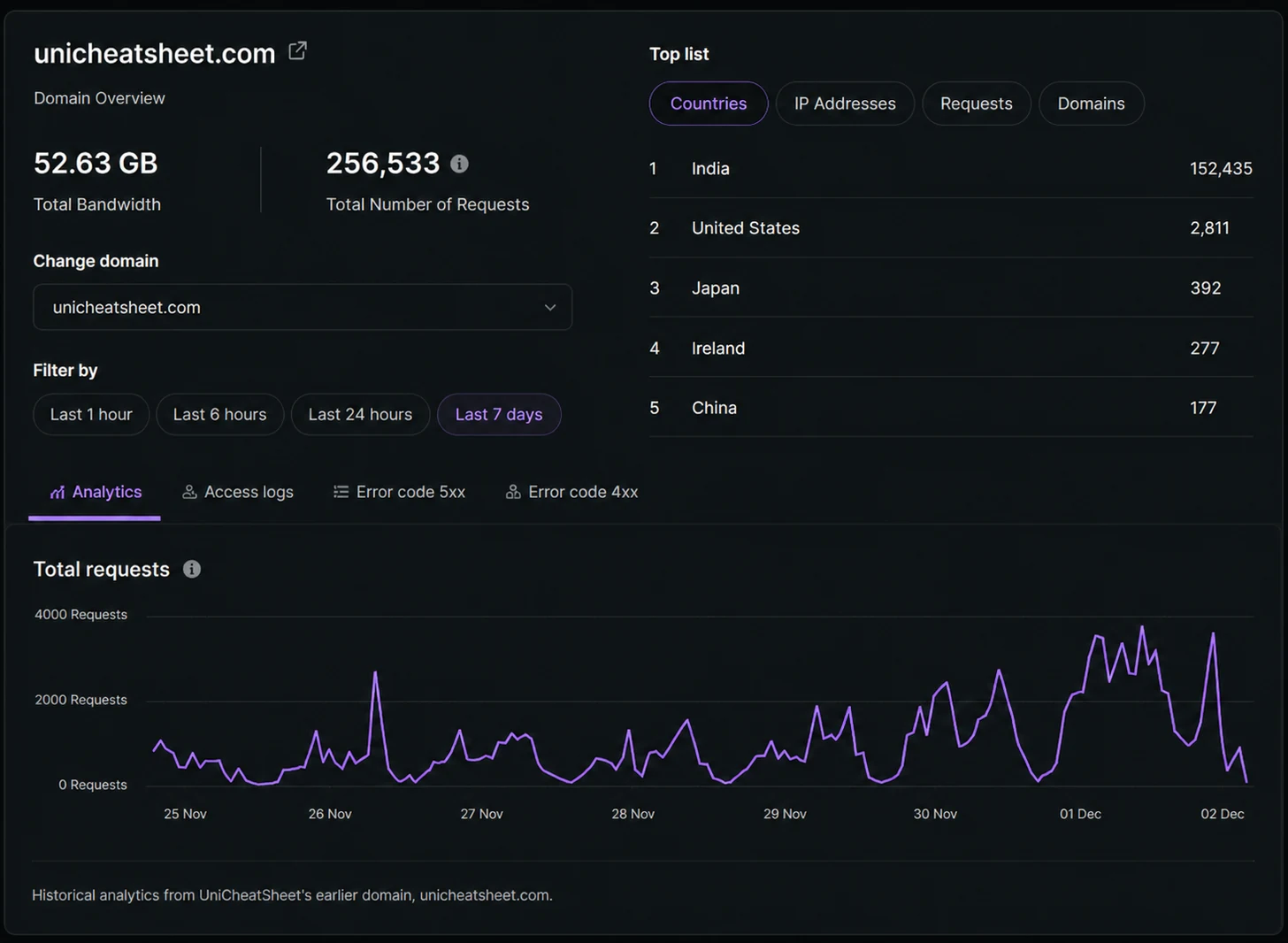This screenshot has height=943, width=1288.
Task: Show Domains top list
Action: (x=1092, y=103)
